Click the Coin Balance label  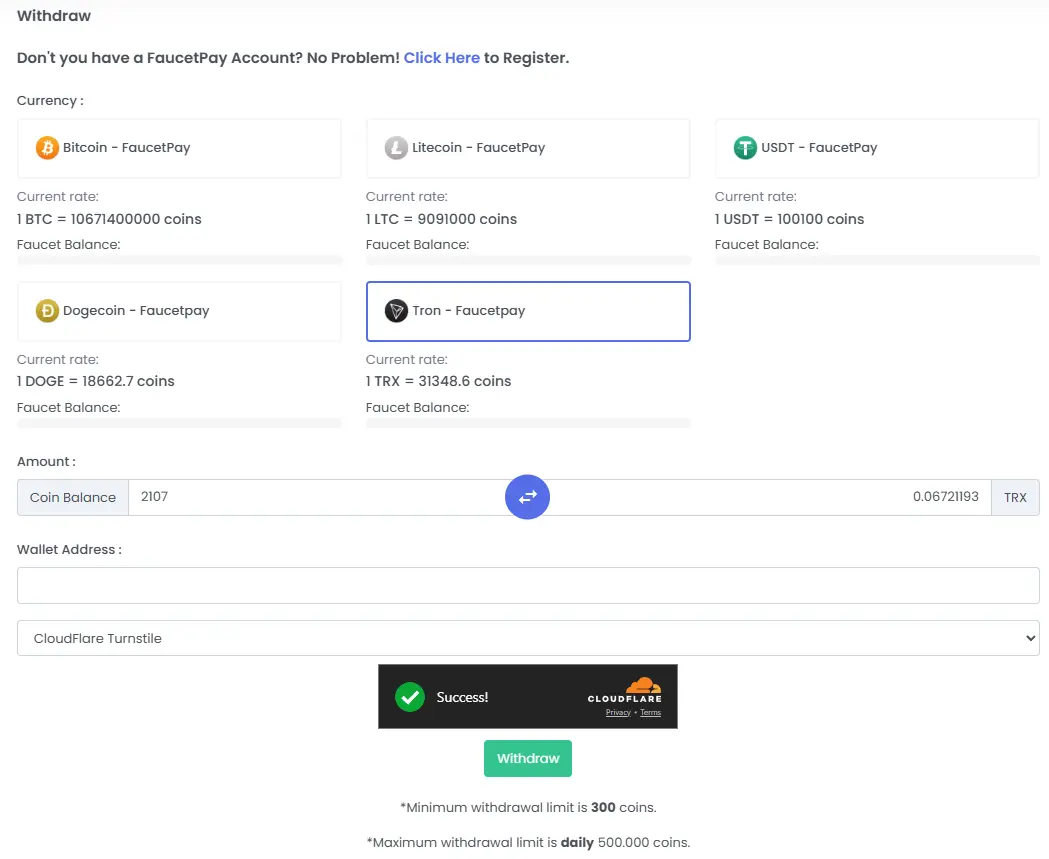[x=72, y=497]
